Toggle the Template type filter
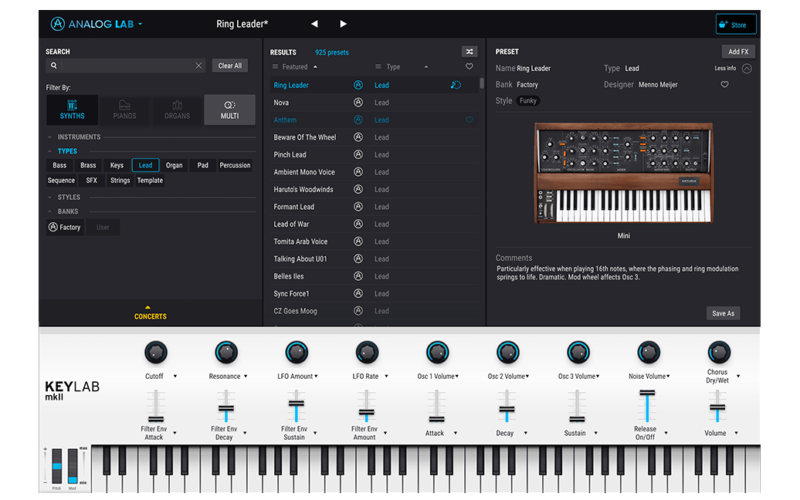Screen dimensions: 800x500 (x=150, y=180)
